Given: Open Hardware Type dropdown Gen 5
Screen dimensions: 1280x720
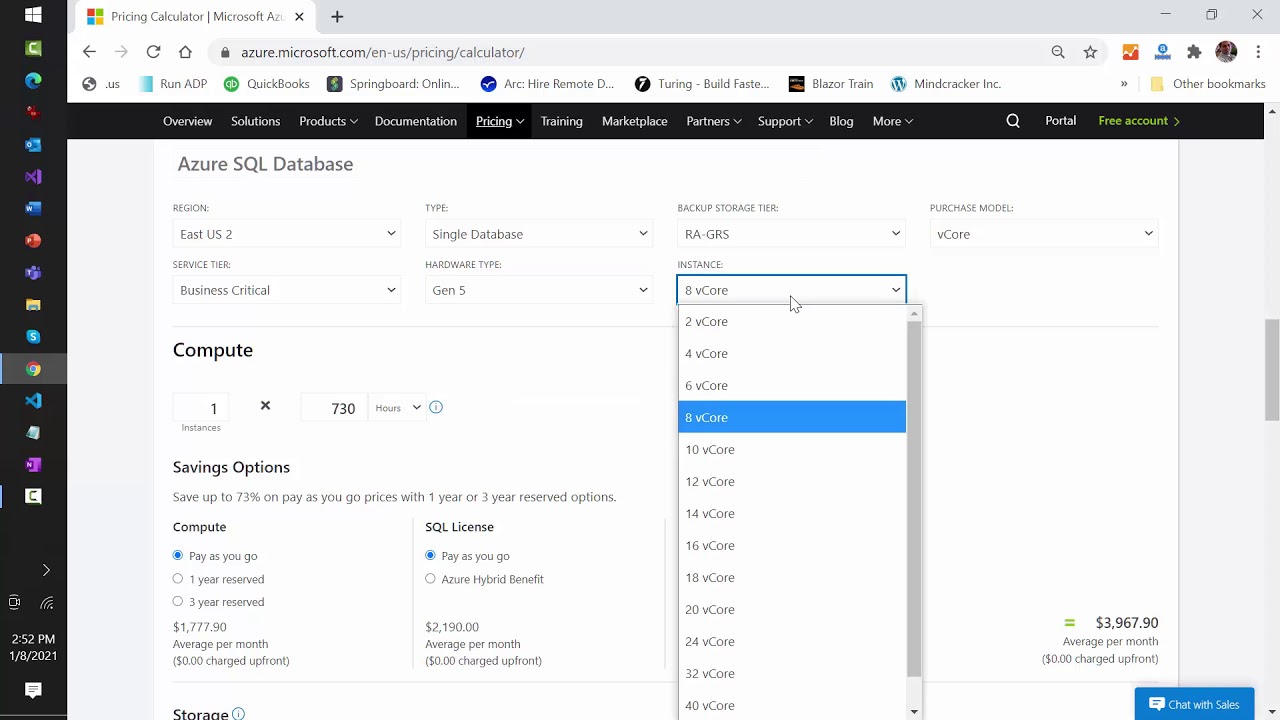Looking at the screenshot, I should pos(539,290).
